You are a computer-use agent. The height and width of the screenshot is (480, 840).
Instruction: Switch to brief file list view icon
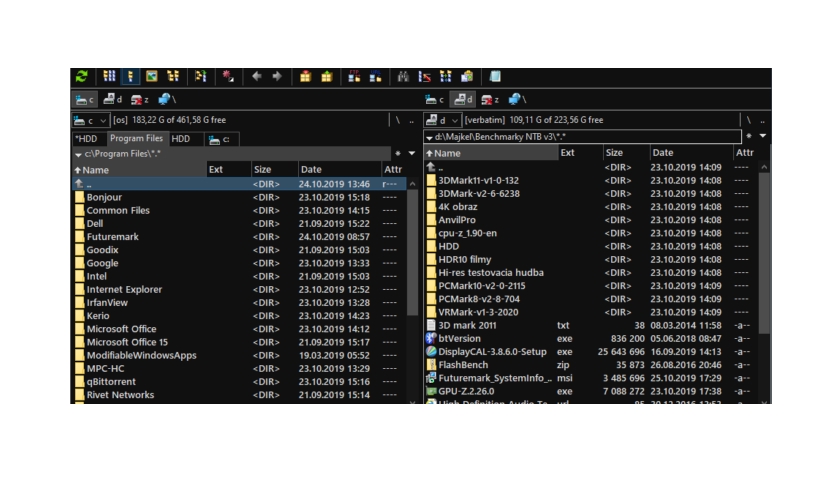(x=109, y=77)
